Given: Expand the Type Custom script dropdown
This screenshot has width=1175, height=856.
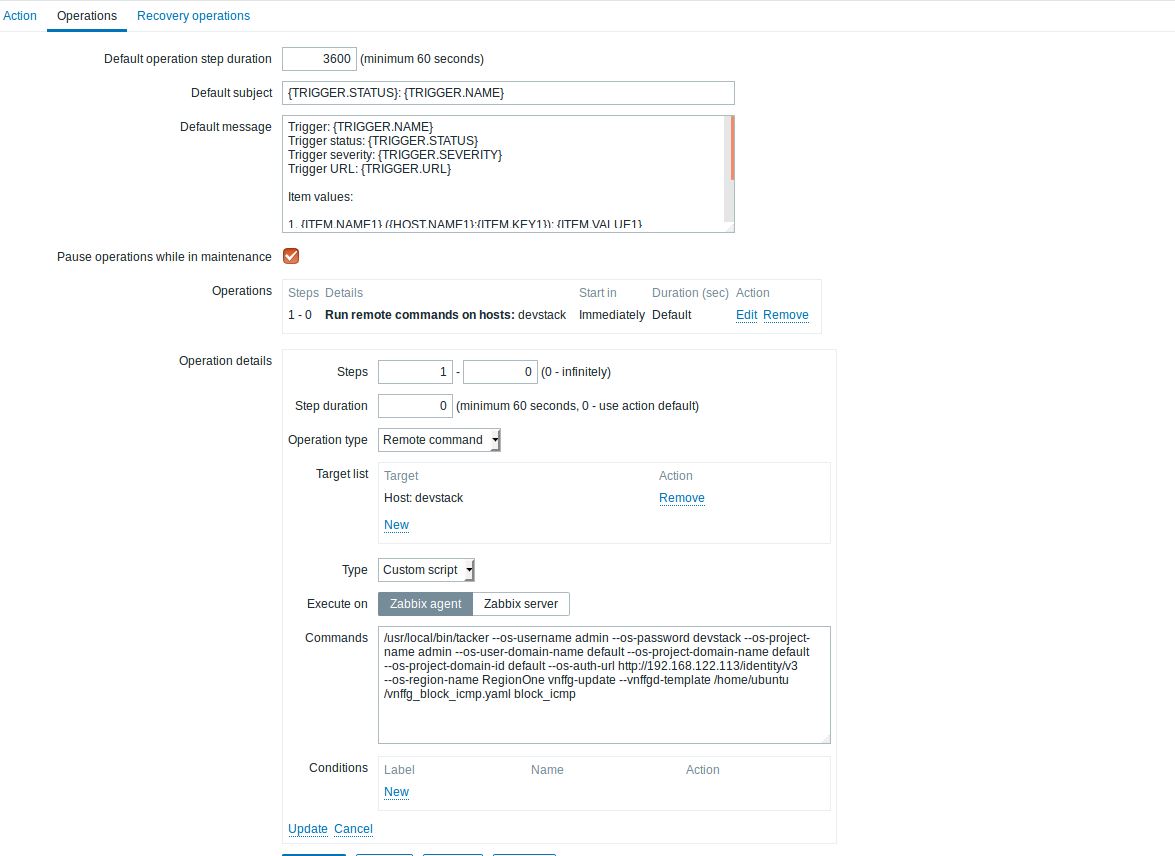Looking at the screenshot, I should point(427,570).
